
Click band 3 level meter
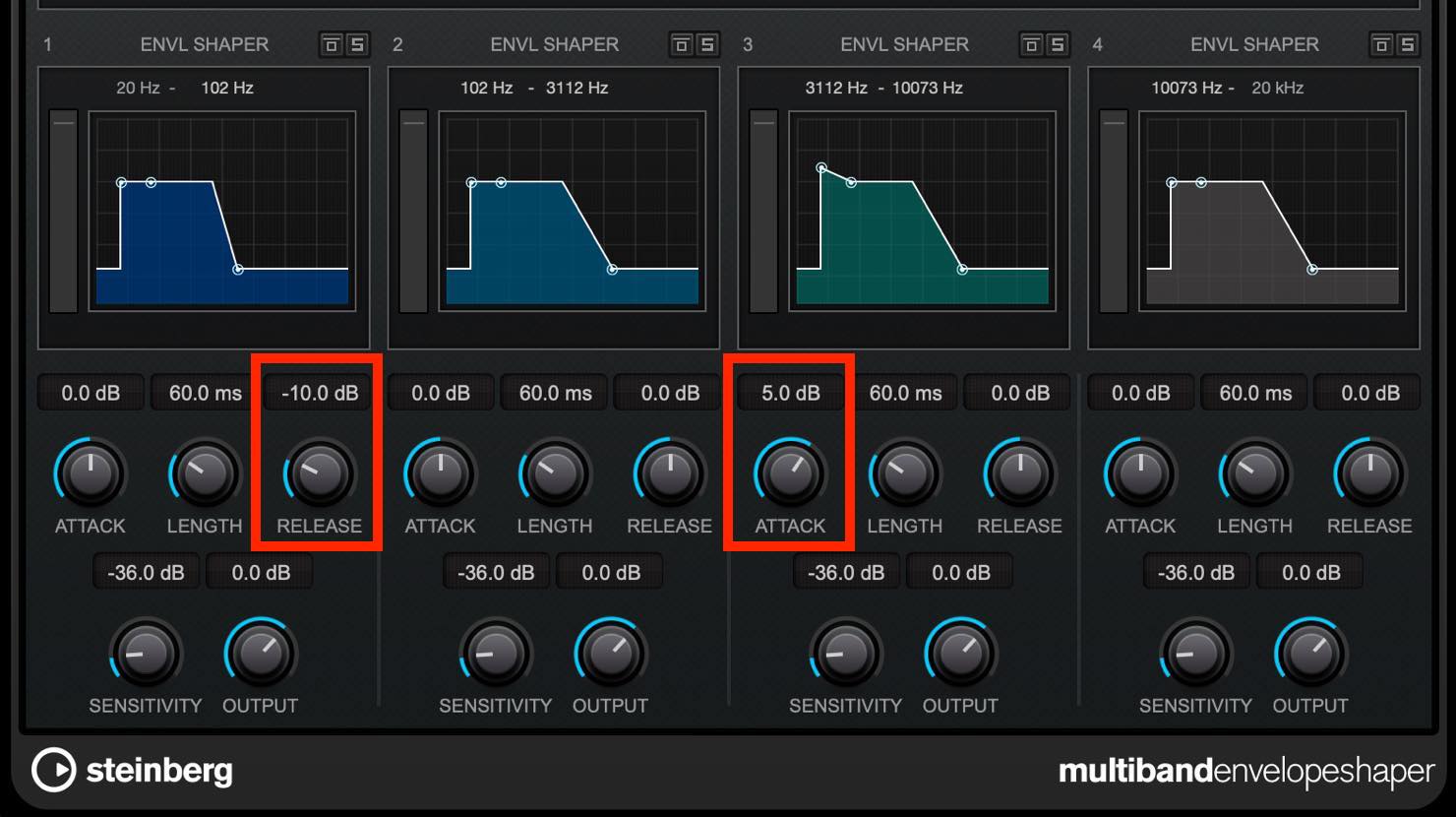pyautogui.click(x=763, y=212)
